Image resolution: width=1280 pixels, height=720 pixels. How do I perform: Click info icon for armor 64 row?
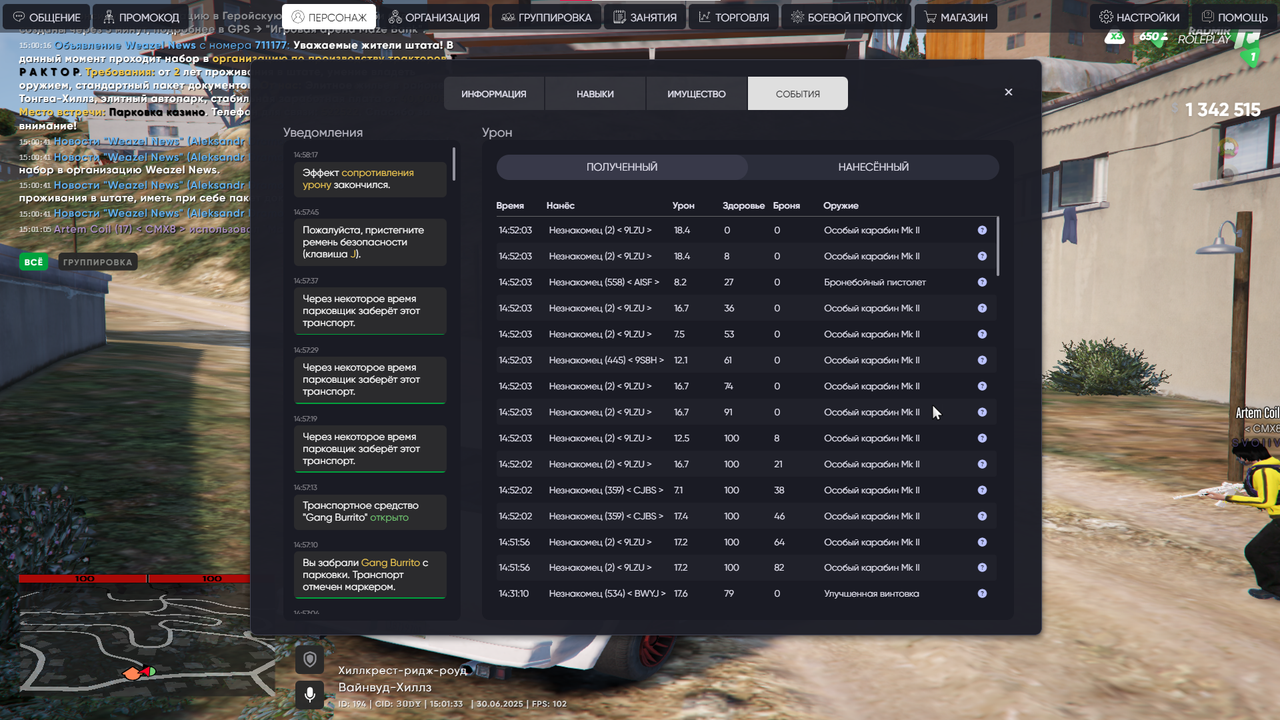(982, 541)
